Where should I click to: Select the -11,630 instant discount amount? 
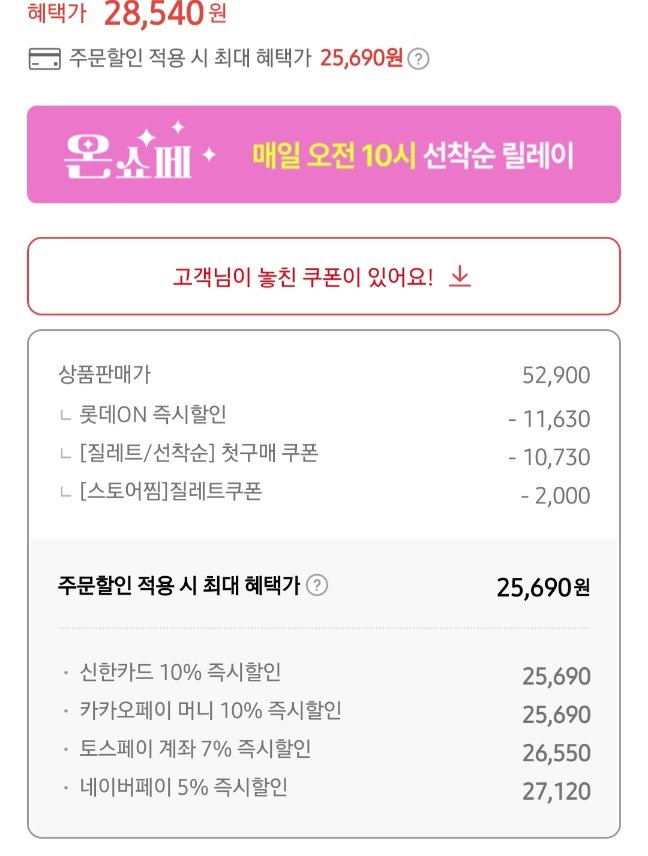point(549,419)
